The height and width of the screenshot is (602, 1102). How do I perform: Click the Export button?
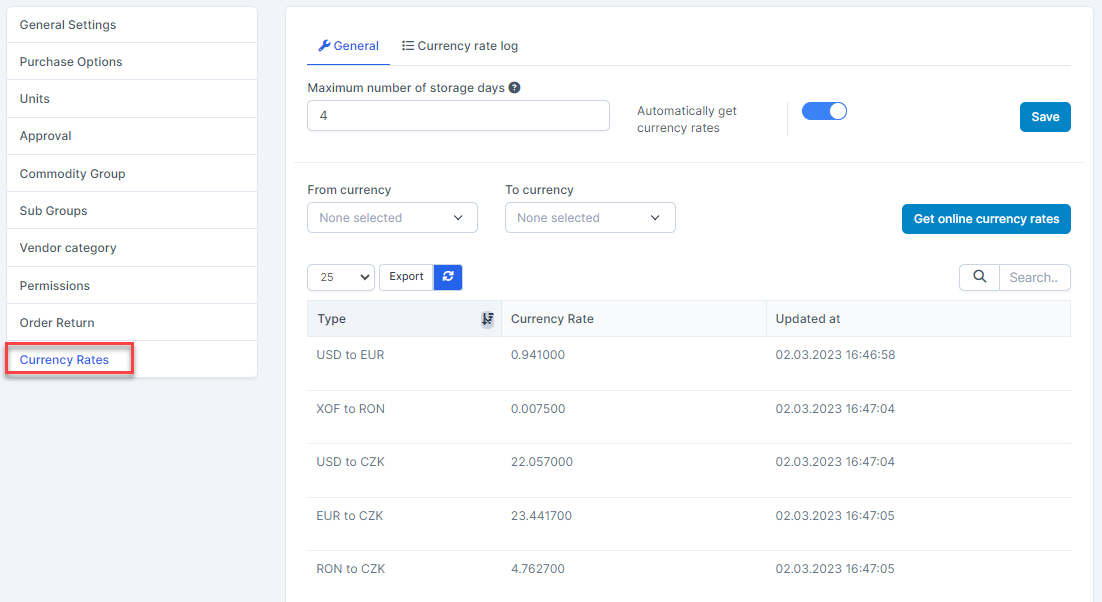tap(406, 277)
